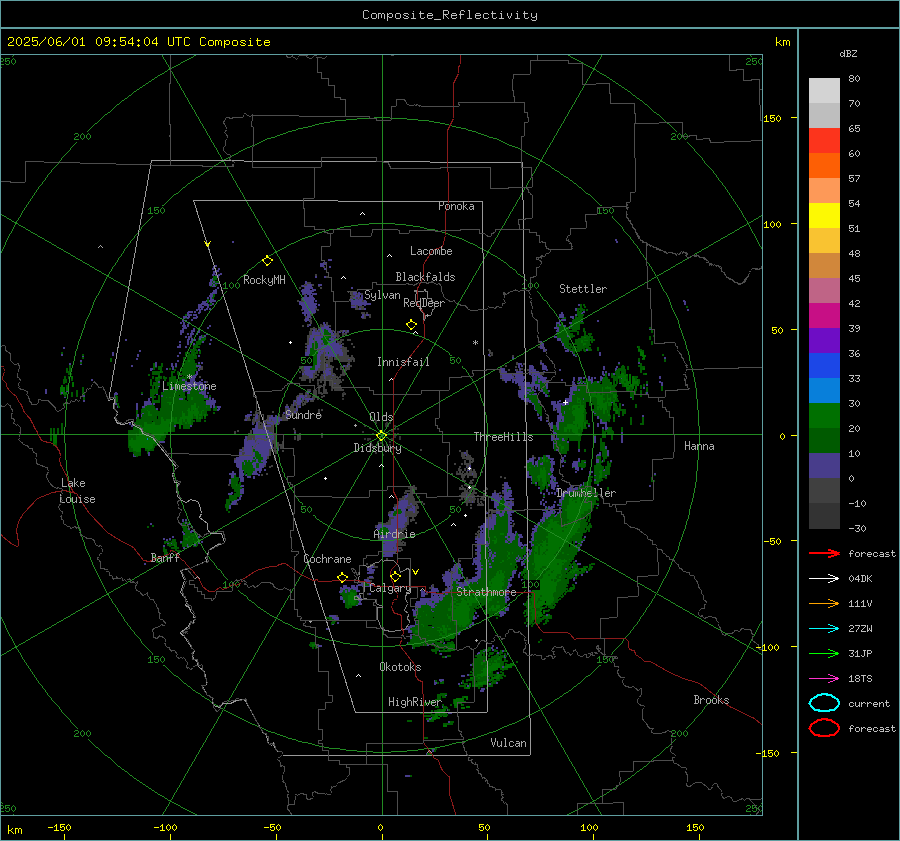Select the Sylvan label
The width and height of the screenshot is (900, 841).
pyautogui.click(x=382, y=295)
